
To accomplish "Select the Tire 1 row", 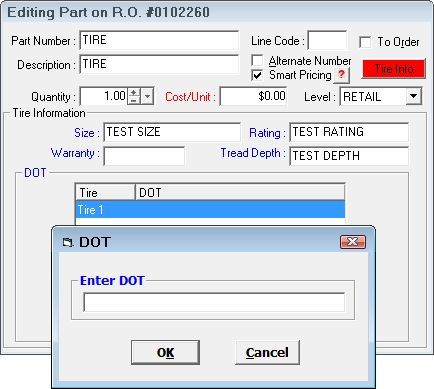I will [210, 210].
